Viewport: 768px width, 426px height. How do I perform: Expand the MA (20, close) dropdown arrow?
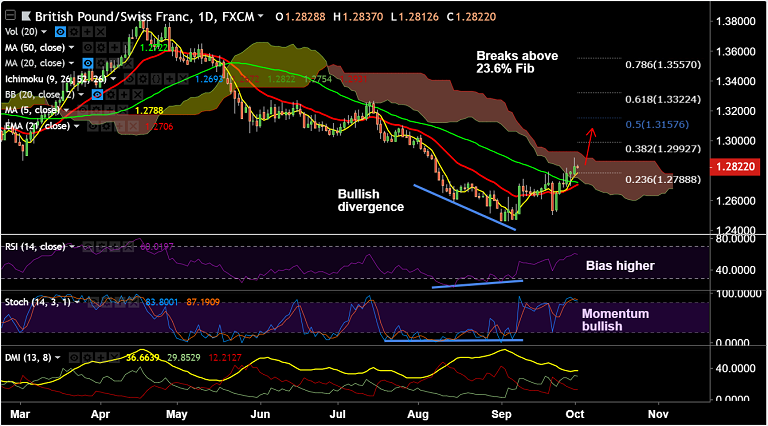point(72,63)
